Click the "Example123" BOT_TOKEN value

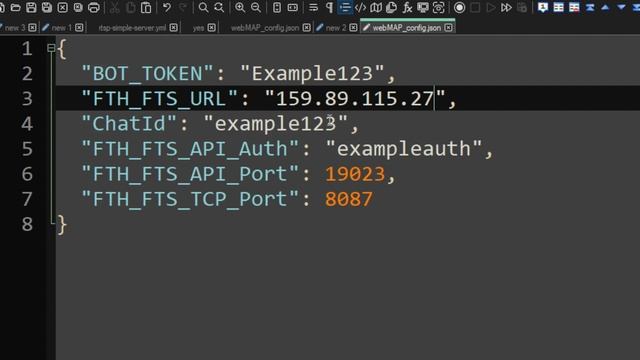312,73
